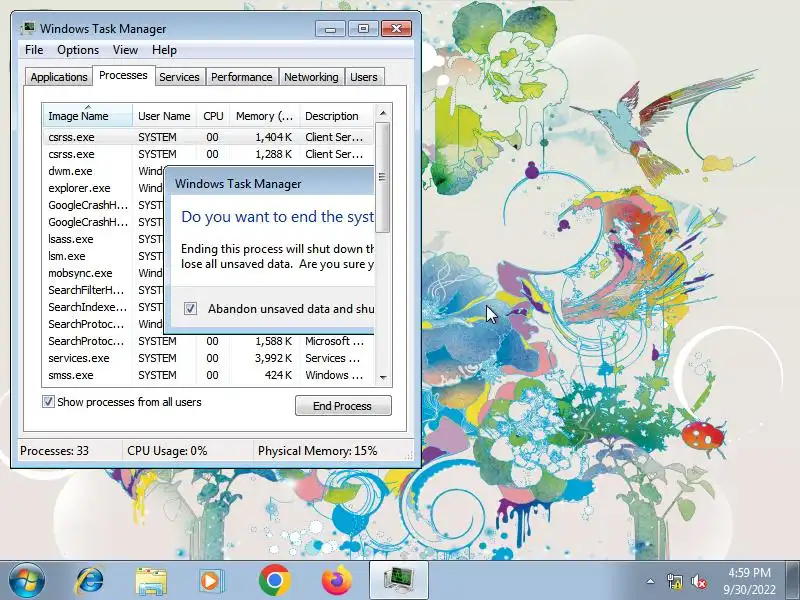This screenshot has height=600, width=800.
Task: Click process list scroll down arrow
Action: [x=383, y=378]
